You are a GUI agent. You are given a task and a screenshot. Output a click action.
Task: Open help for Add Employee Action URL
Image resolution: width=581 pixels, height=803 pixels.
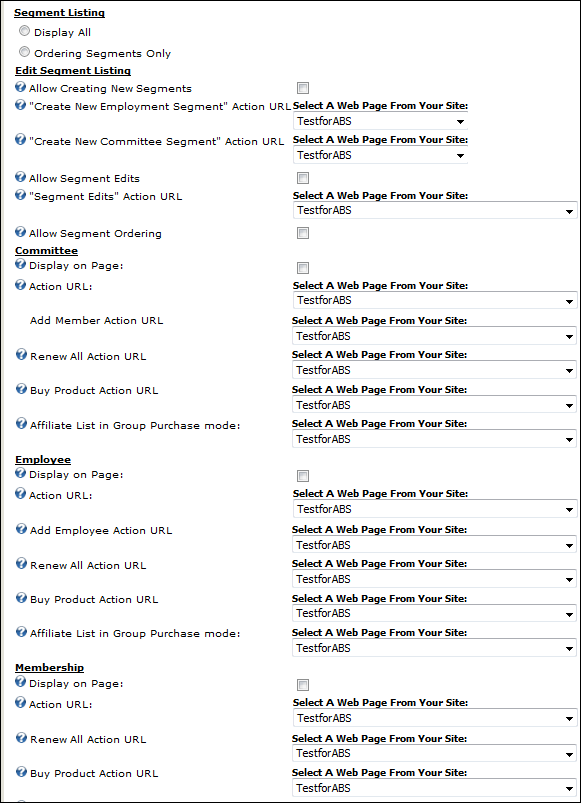21,529
